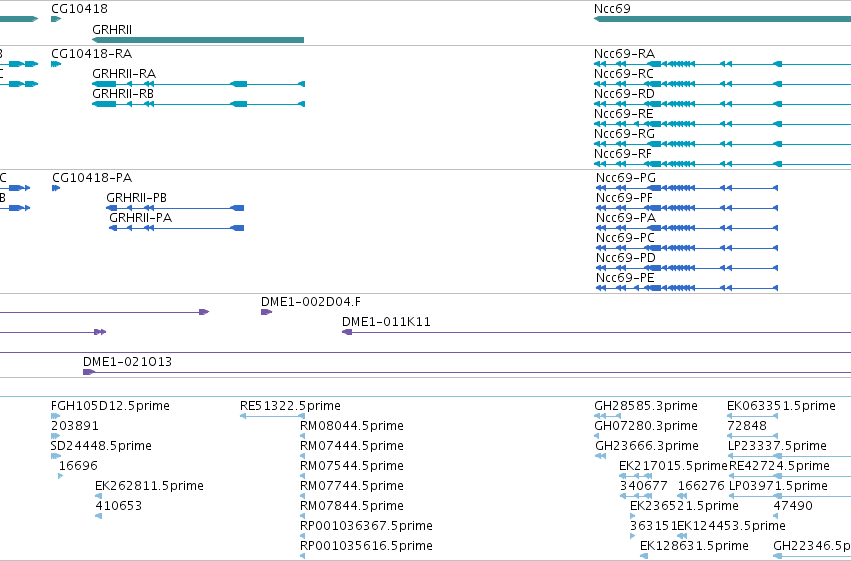
Task: Select GRHRII-RA transcript label
Action: pyautogui.click(x=124, y=74)
